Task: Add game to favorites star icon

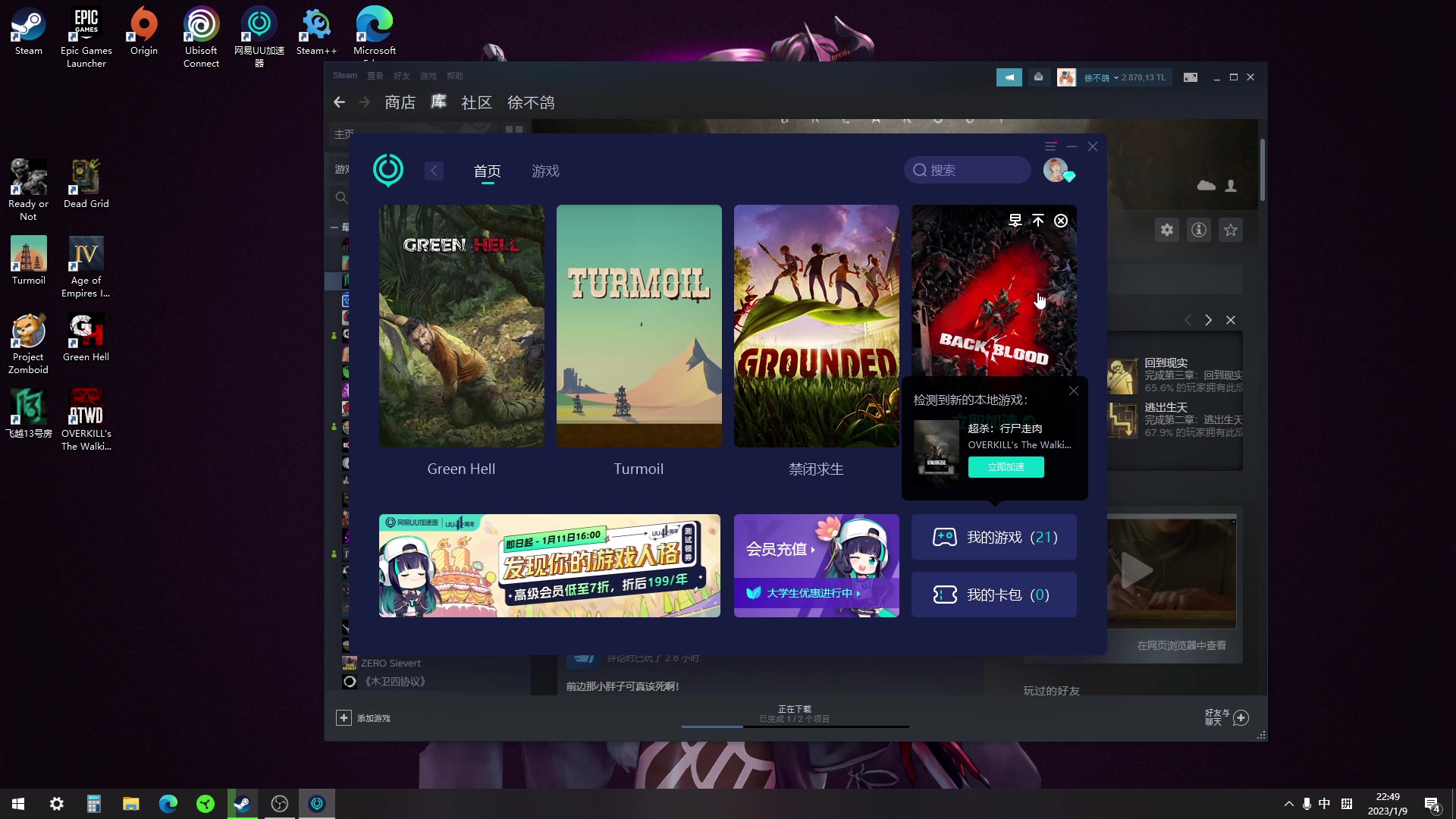Action: click(x=1231, y=230)
